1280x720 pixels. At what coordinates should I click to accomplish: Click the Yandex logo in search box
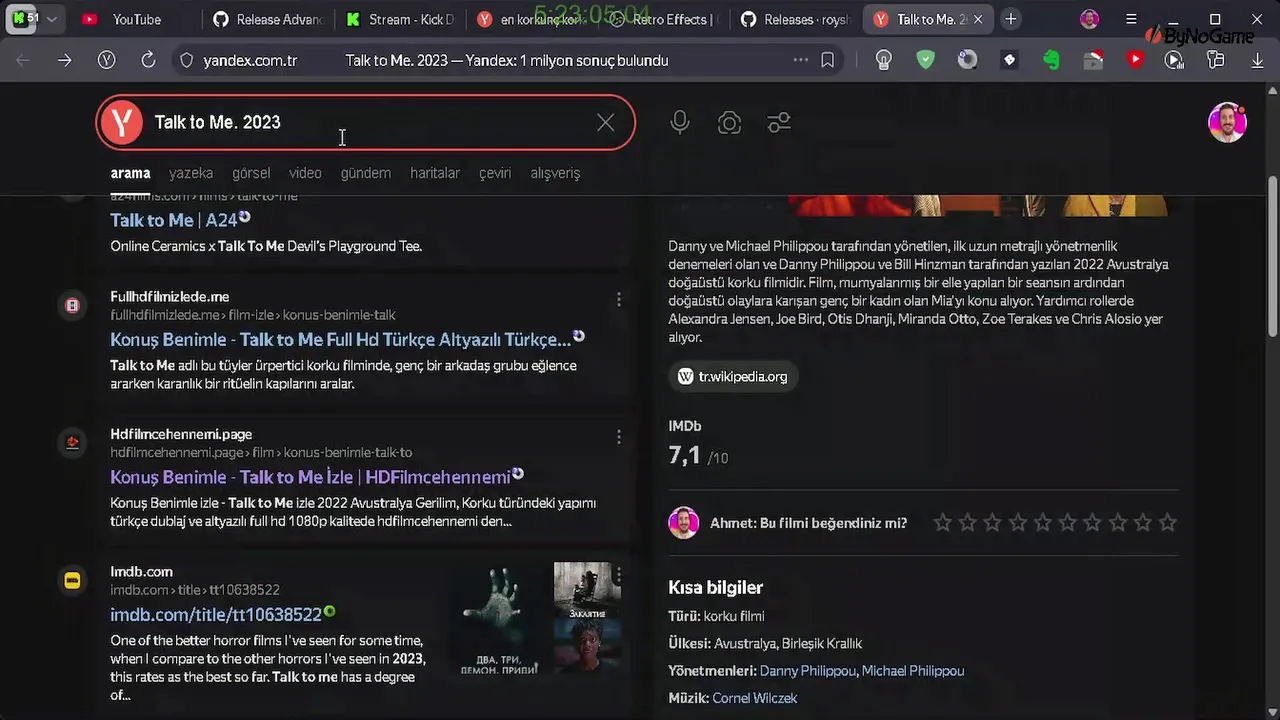coord(122,122)
